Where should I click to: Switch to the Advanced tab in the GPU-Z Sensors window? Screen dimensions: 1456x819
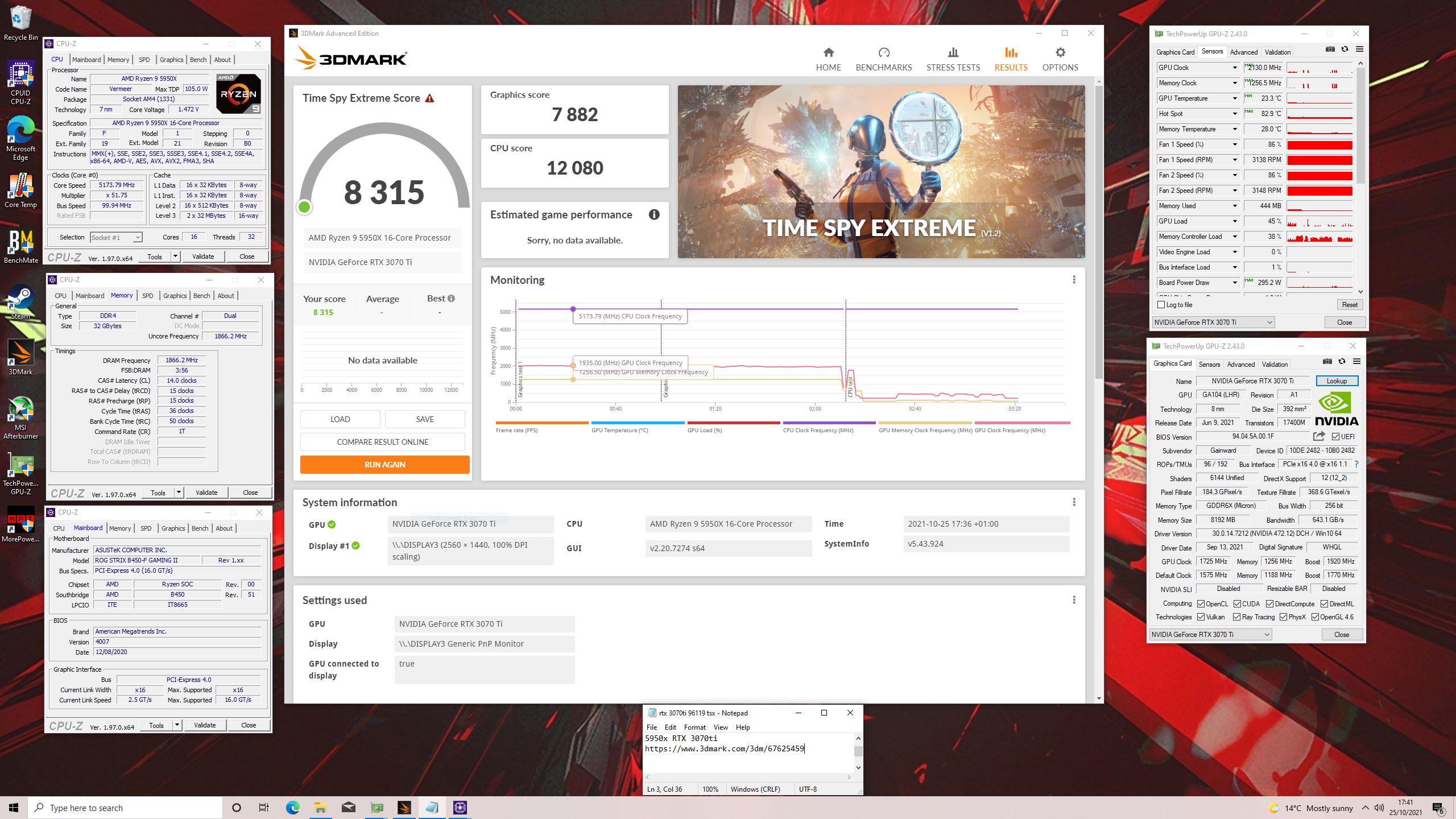tap(1243, 52)
